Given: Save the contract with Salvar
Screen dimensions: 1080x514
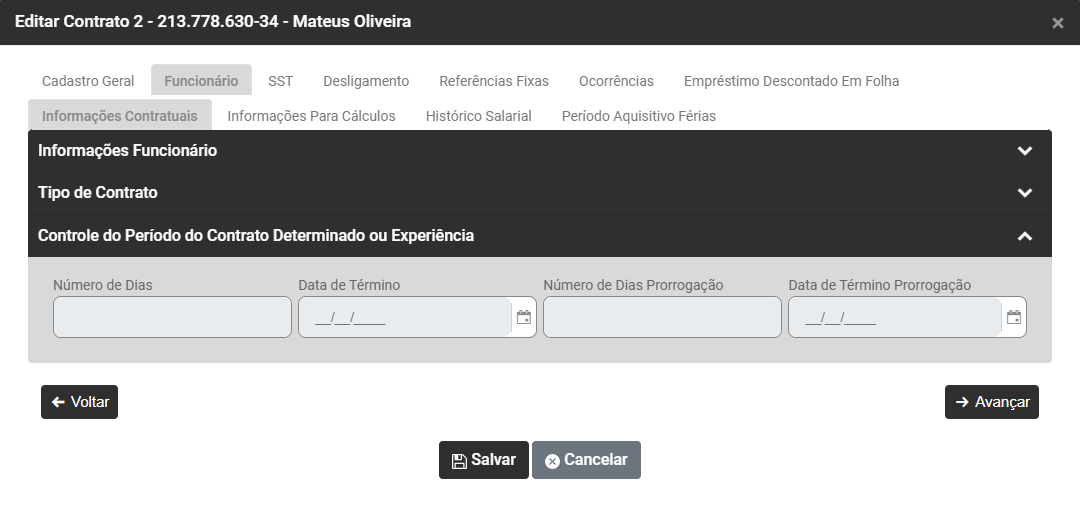Looking at the screenshot, I should point(484,460).
